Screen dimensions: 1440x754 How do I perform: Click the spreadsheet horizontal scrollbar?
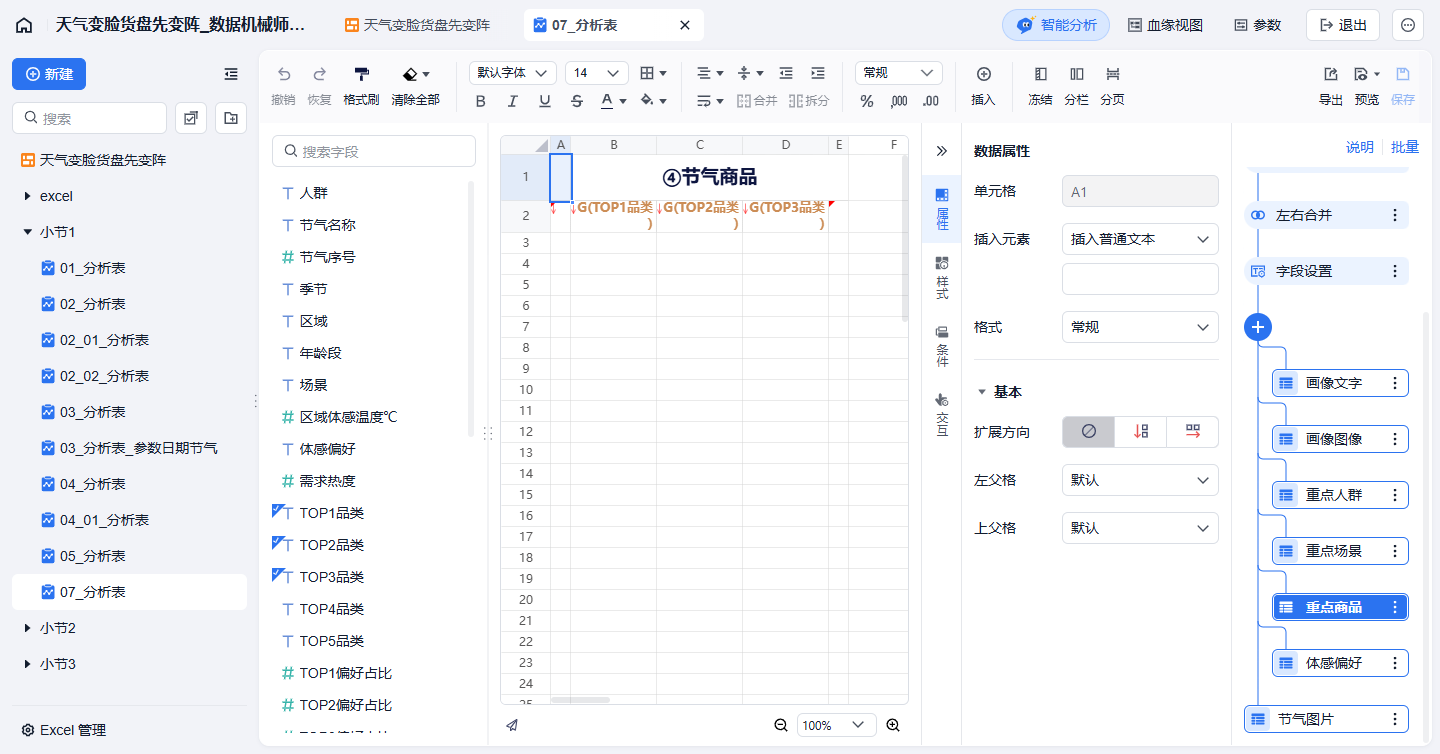pyautogui.click(x=580, y=700)
